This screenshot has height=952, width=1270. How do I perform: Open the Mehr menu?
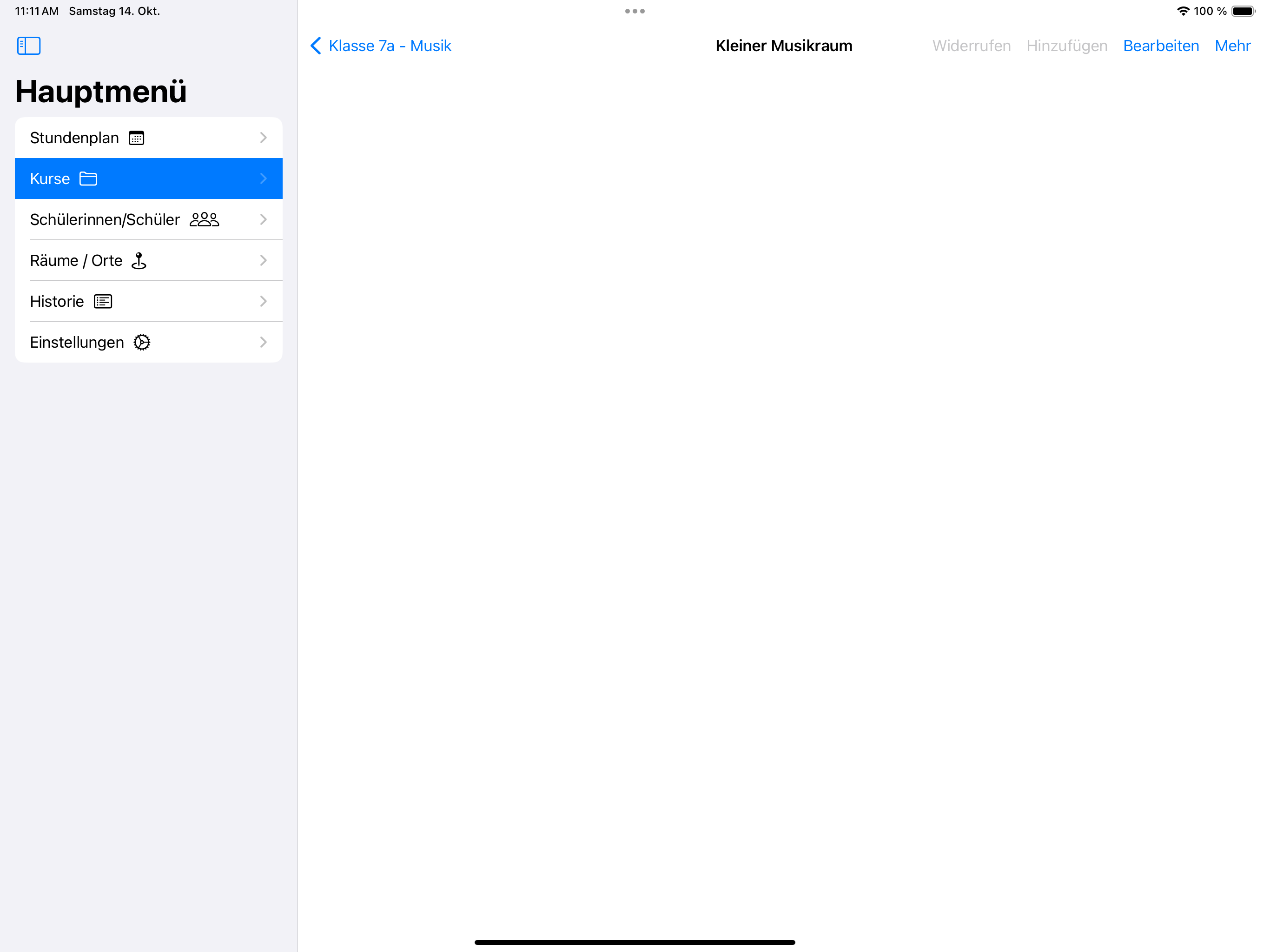pyautogui.click(x=1233, y=46)
